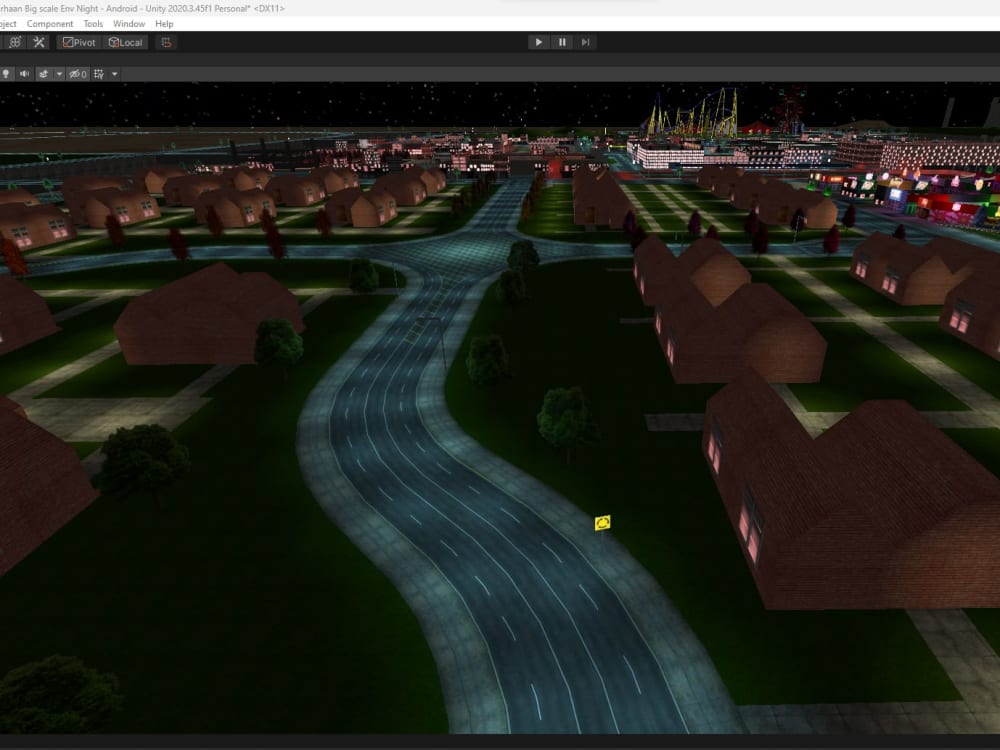The width and height of the screenshot is (1000, 750).
Task: Mute scene audio with the speaker icon
Action: pyautogui.click(x=25, y=73)
